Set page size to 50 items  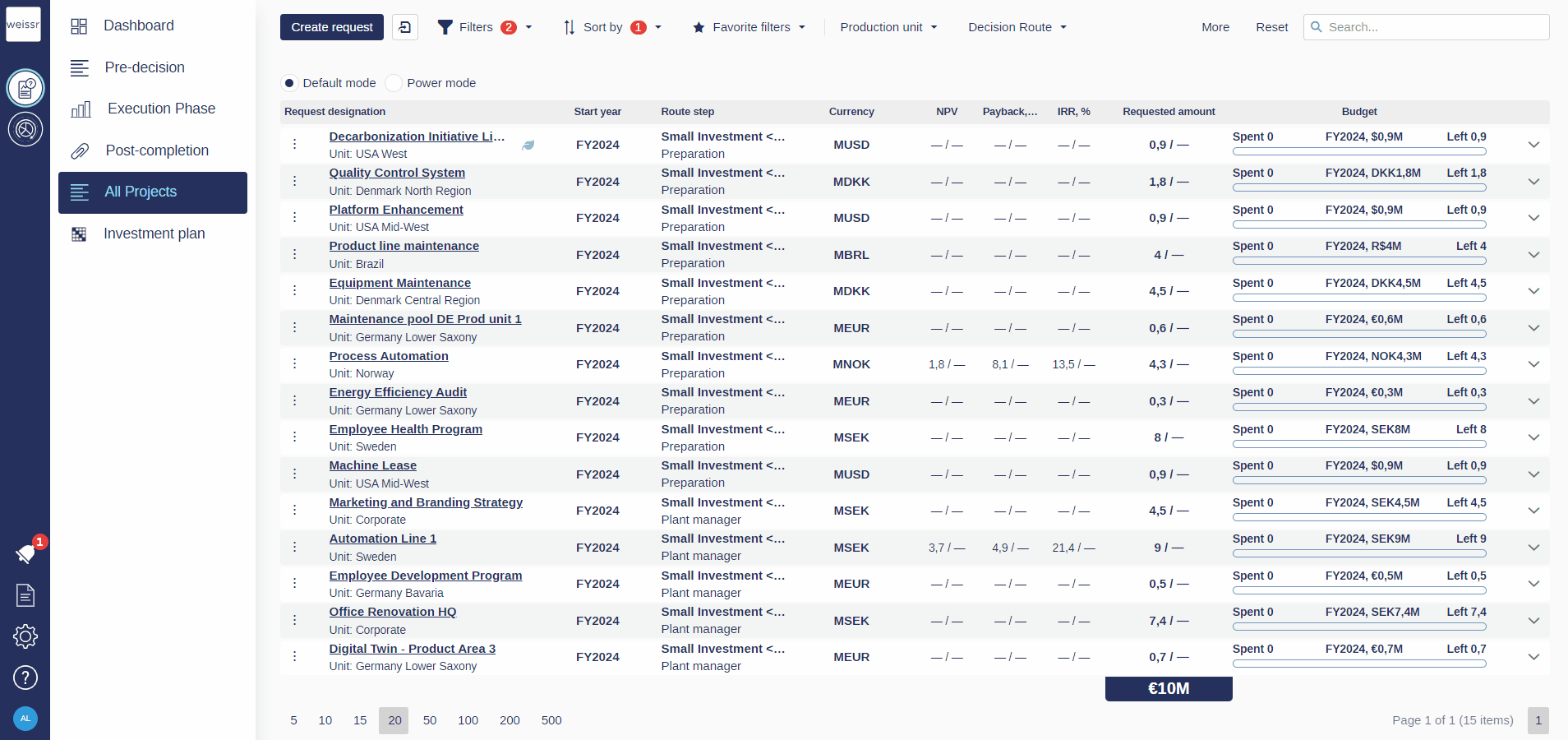click(429, 720)
